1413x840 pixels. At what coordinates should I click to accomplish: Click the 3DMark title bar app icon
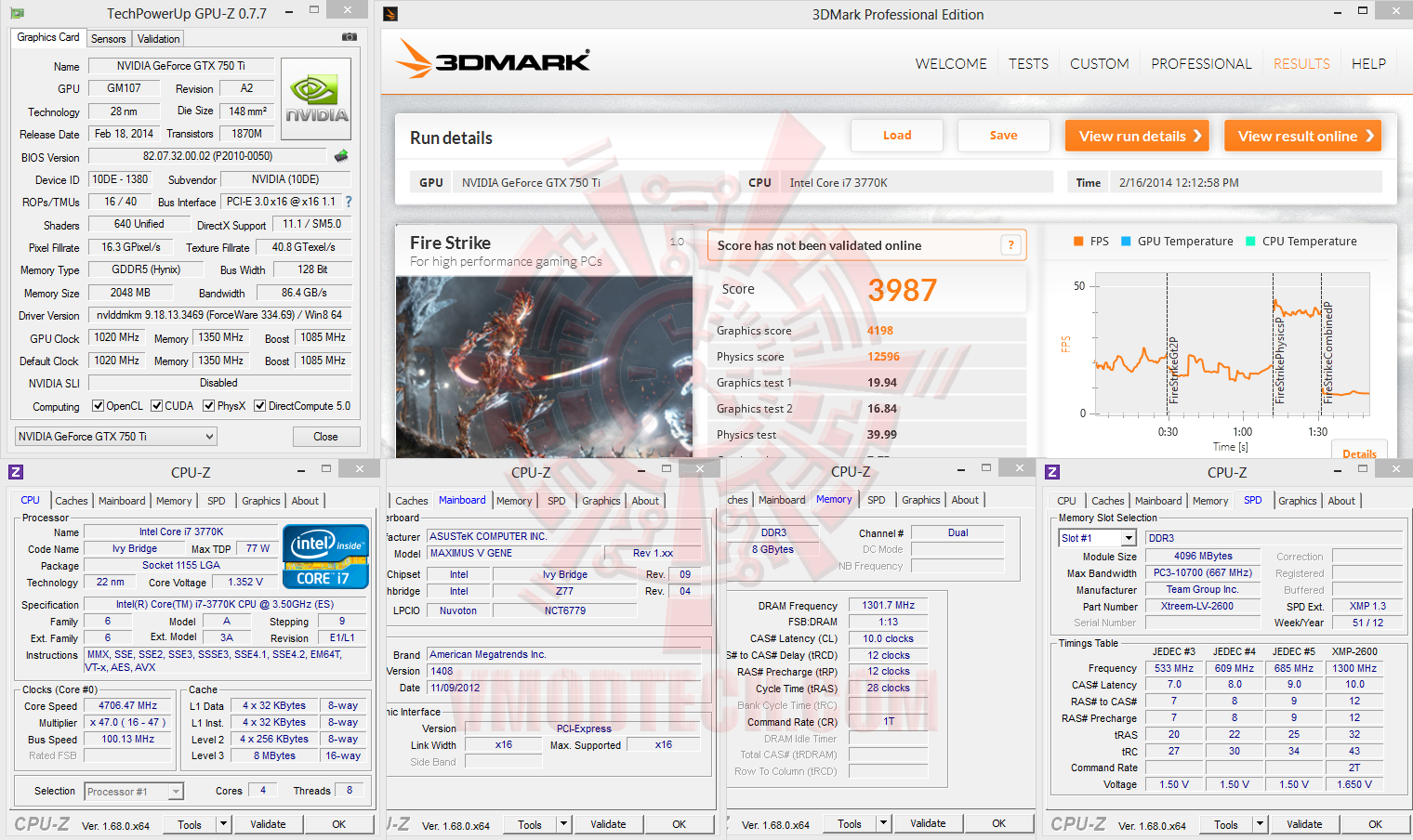tap(390, 14)
